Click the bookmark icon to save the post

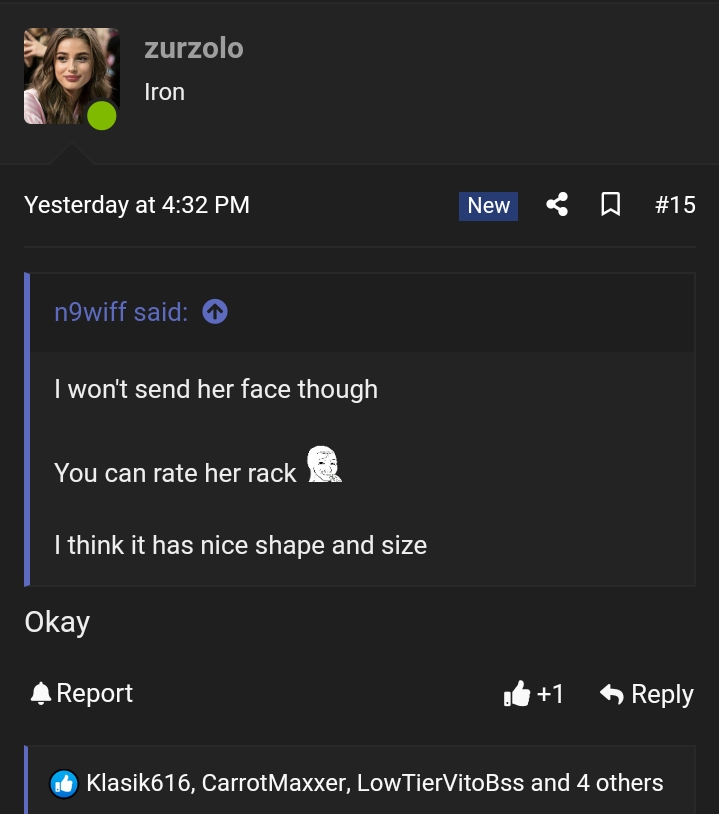point(611,204)
